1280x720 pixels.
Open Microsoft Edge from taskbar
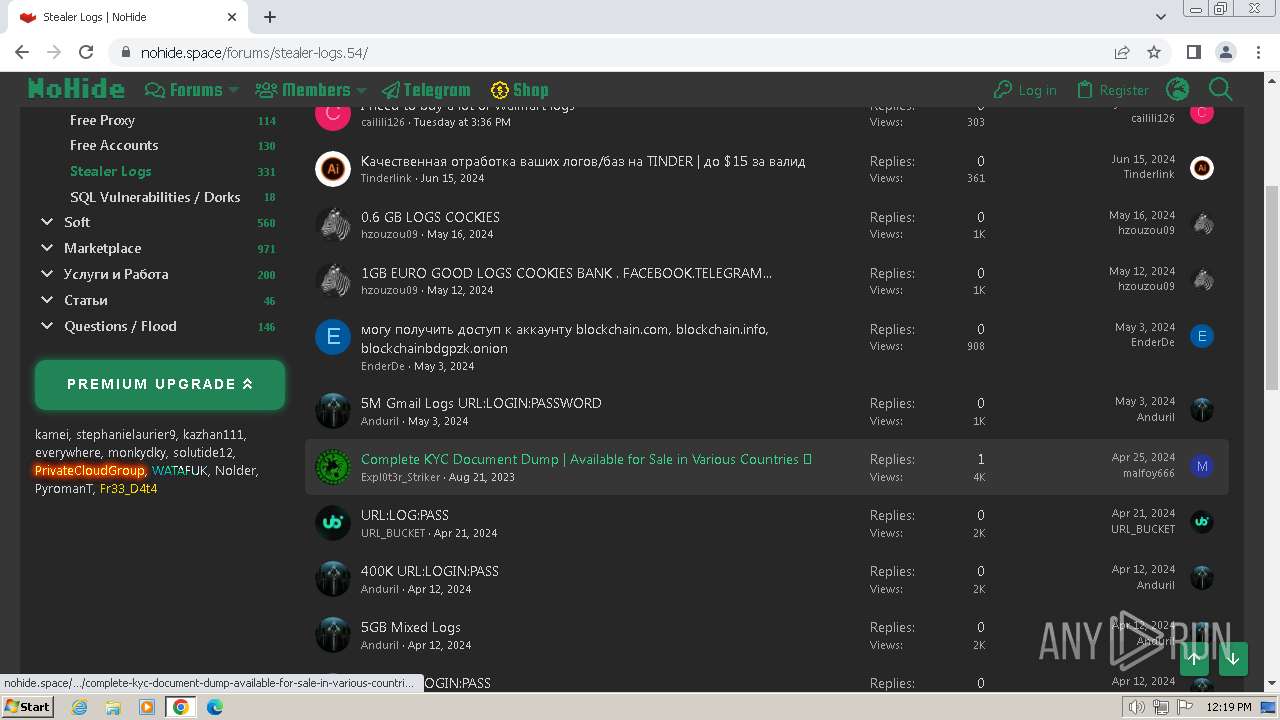(x=214, y=707)
